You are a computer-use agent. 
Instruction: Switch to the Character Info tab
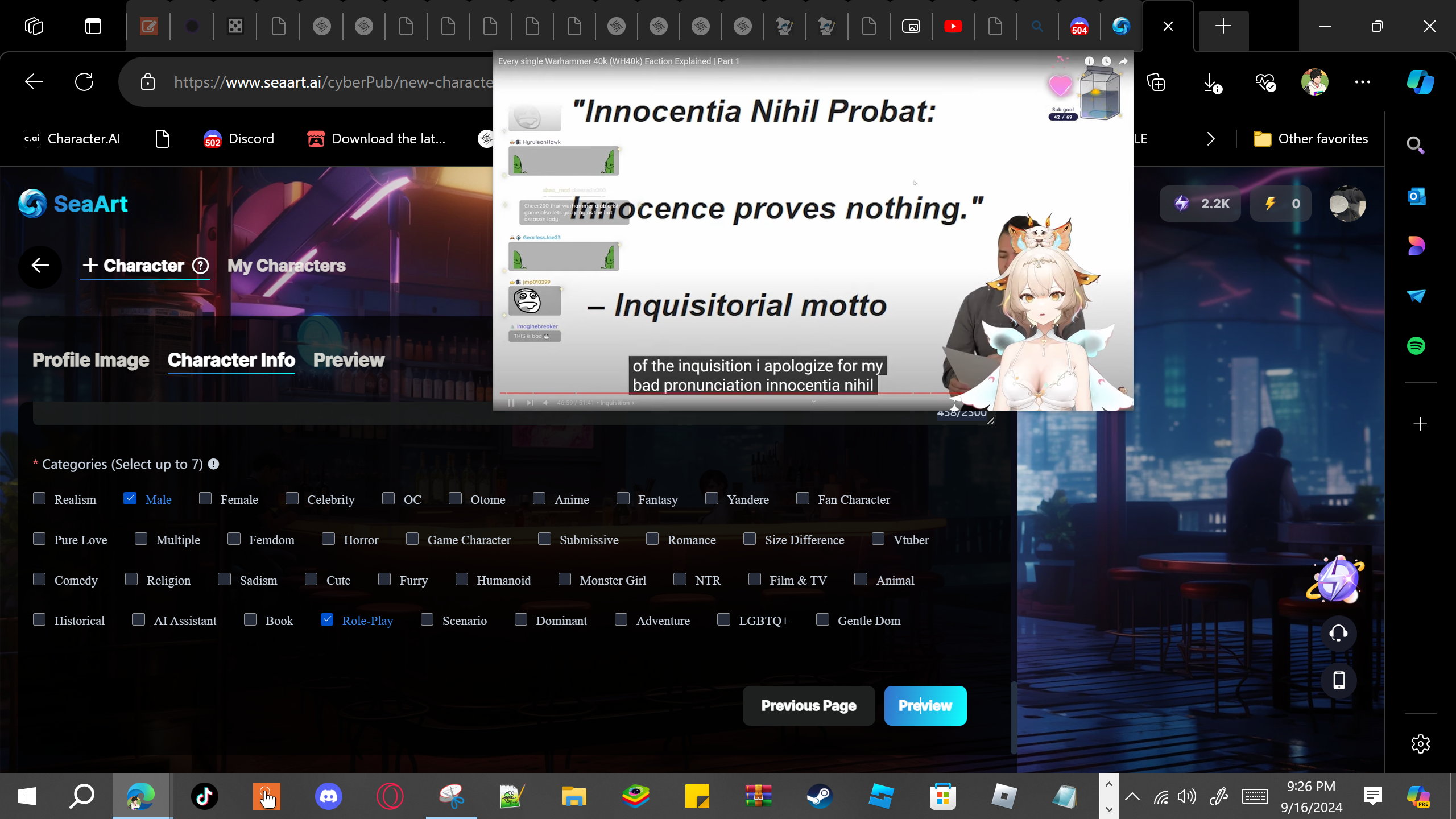coord(231,360)
